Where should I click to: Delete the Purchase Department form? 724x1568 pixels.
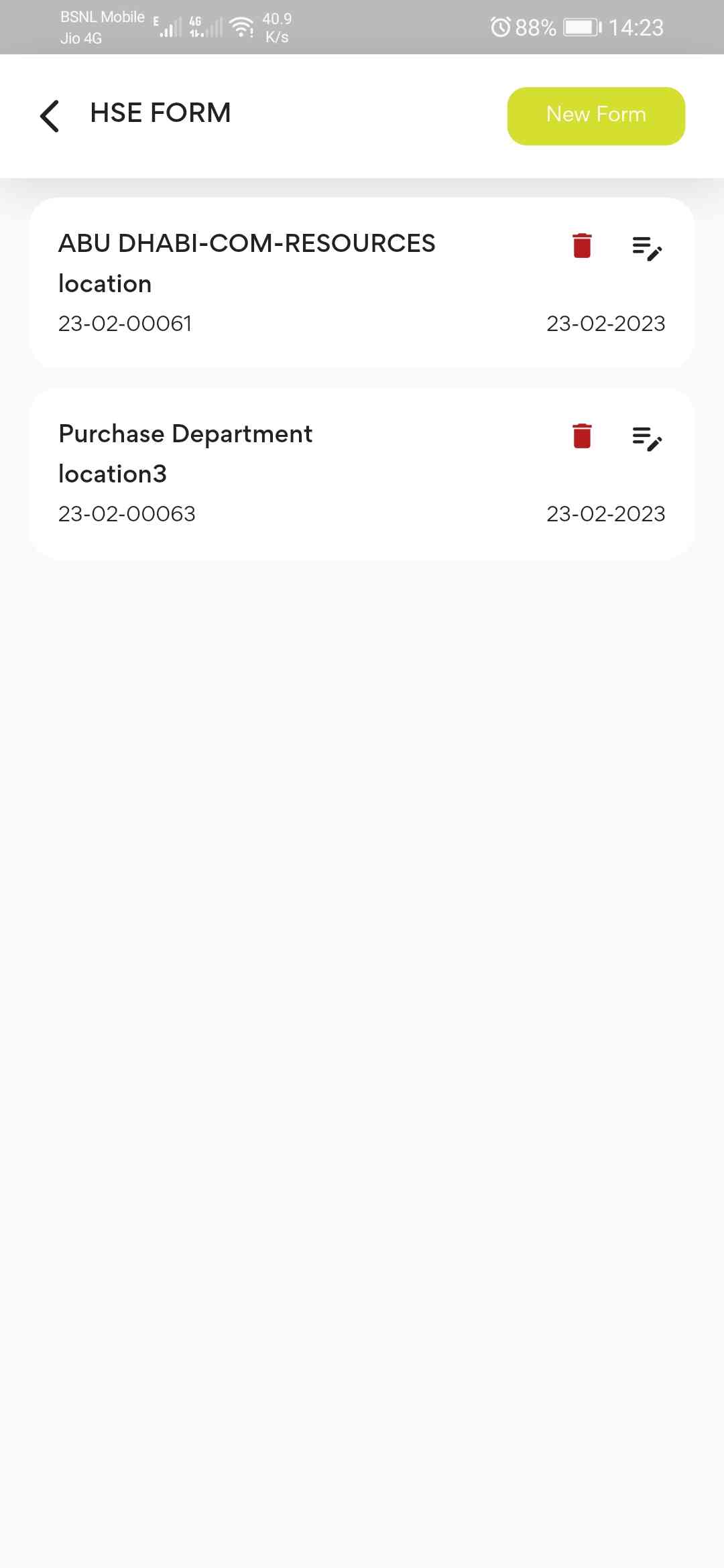tap(582, 436)
